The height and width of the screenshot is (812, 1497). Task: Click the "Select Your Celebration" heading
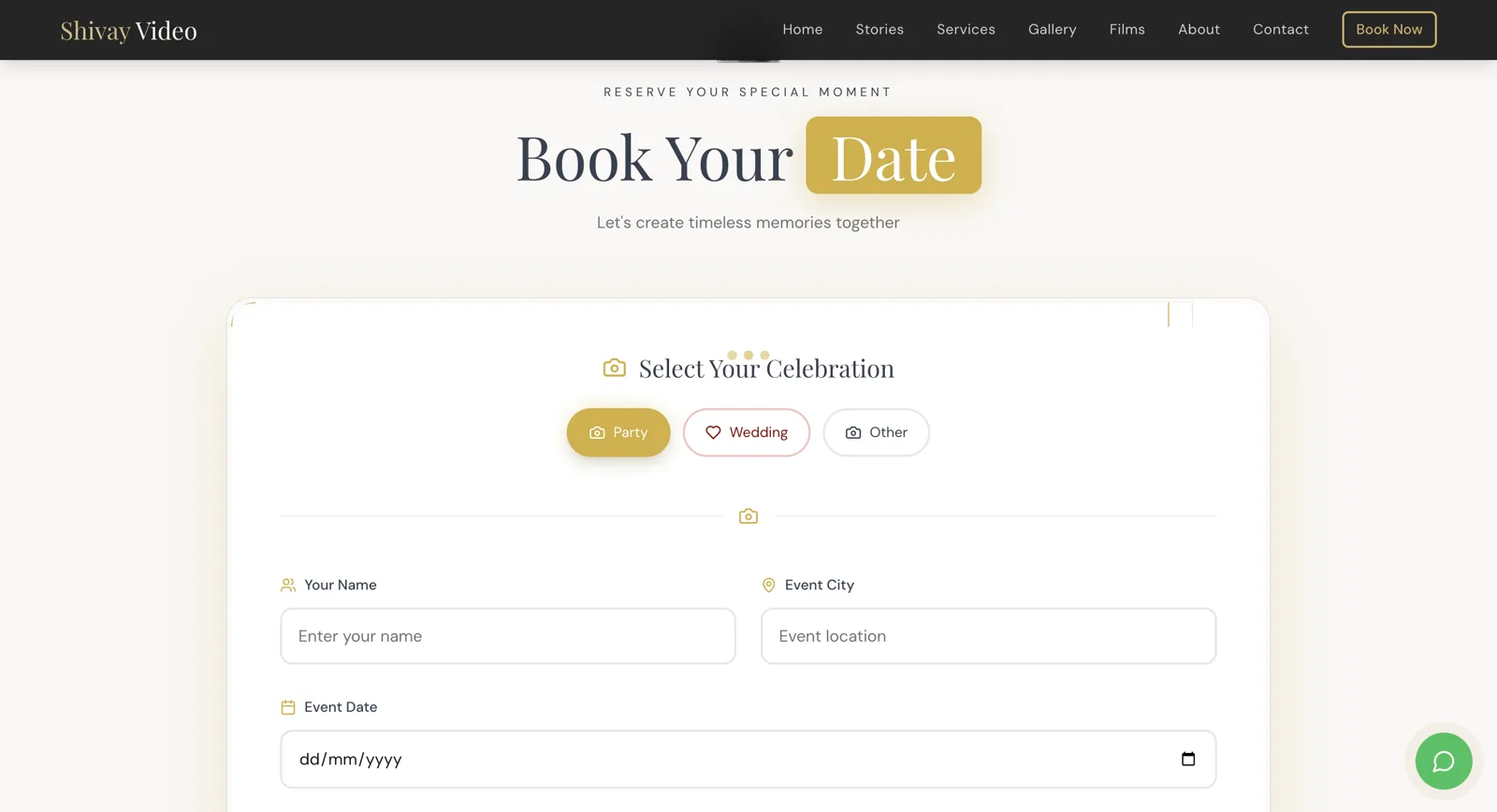click(766, 368)
